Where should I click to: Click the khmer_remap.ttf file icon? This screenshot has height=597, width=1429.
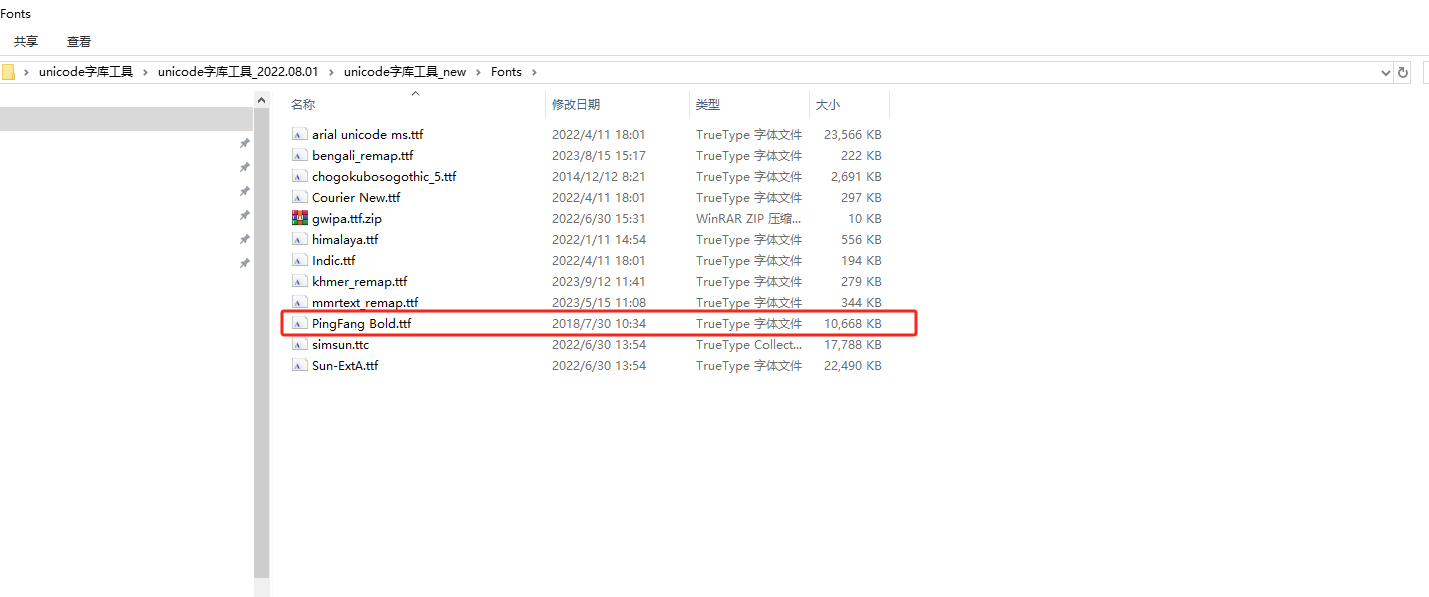coord(299,281)
